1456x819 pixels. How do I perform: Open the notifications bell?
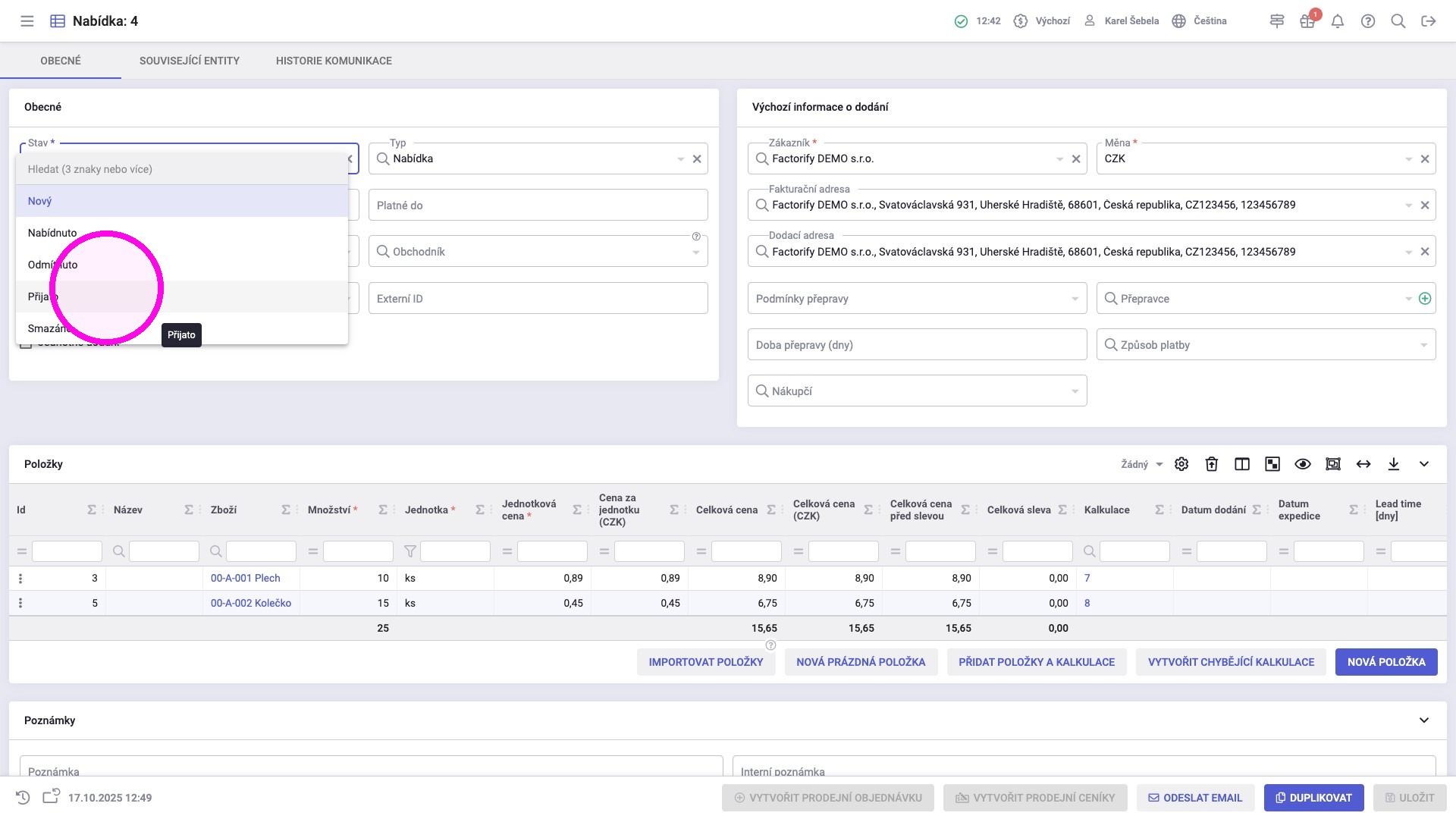[x=1338, y=21]
